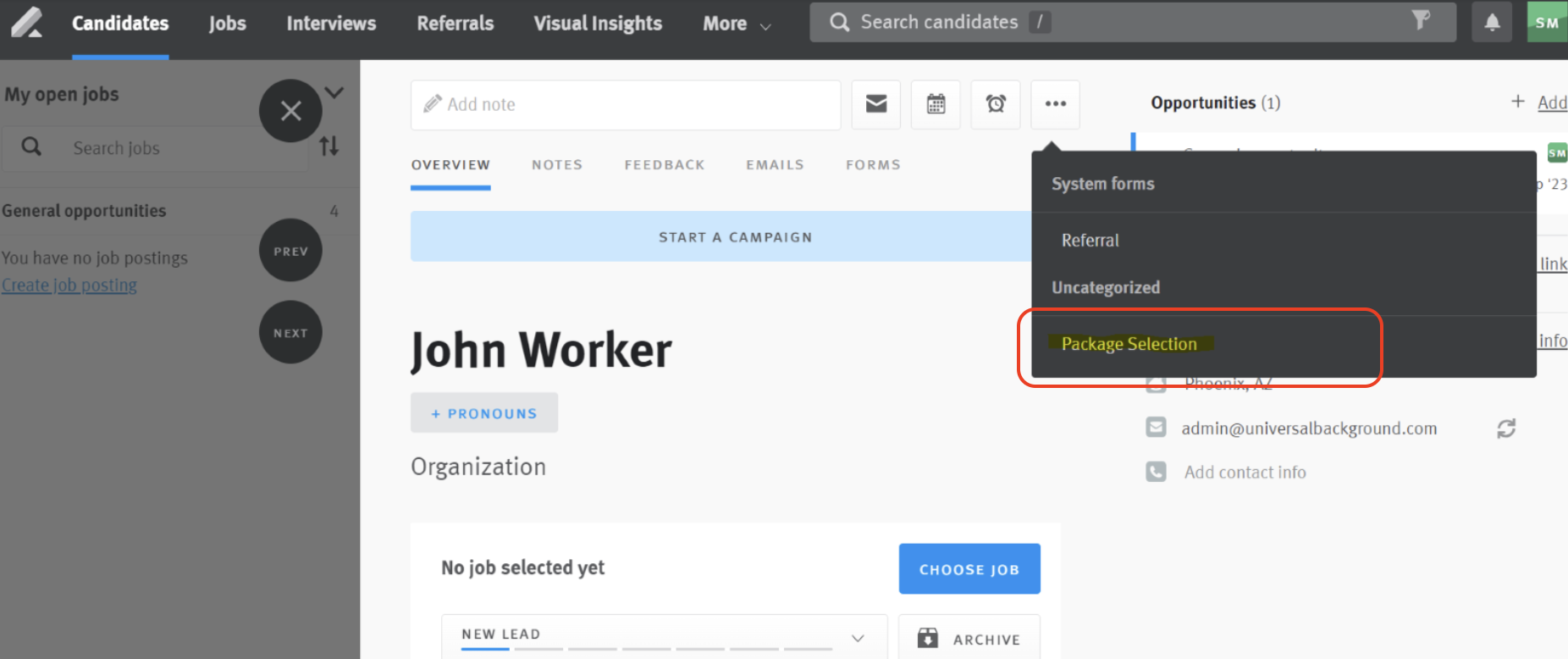Click the three-dots more actions button

pos(1055,104)
